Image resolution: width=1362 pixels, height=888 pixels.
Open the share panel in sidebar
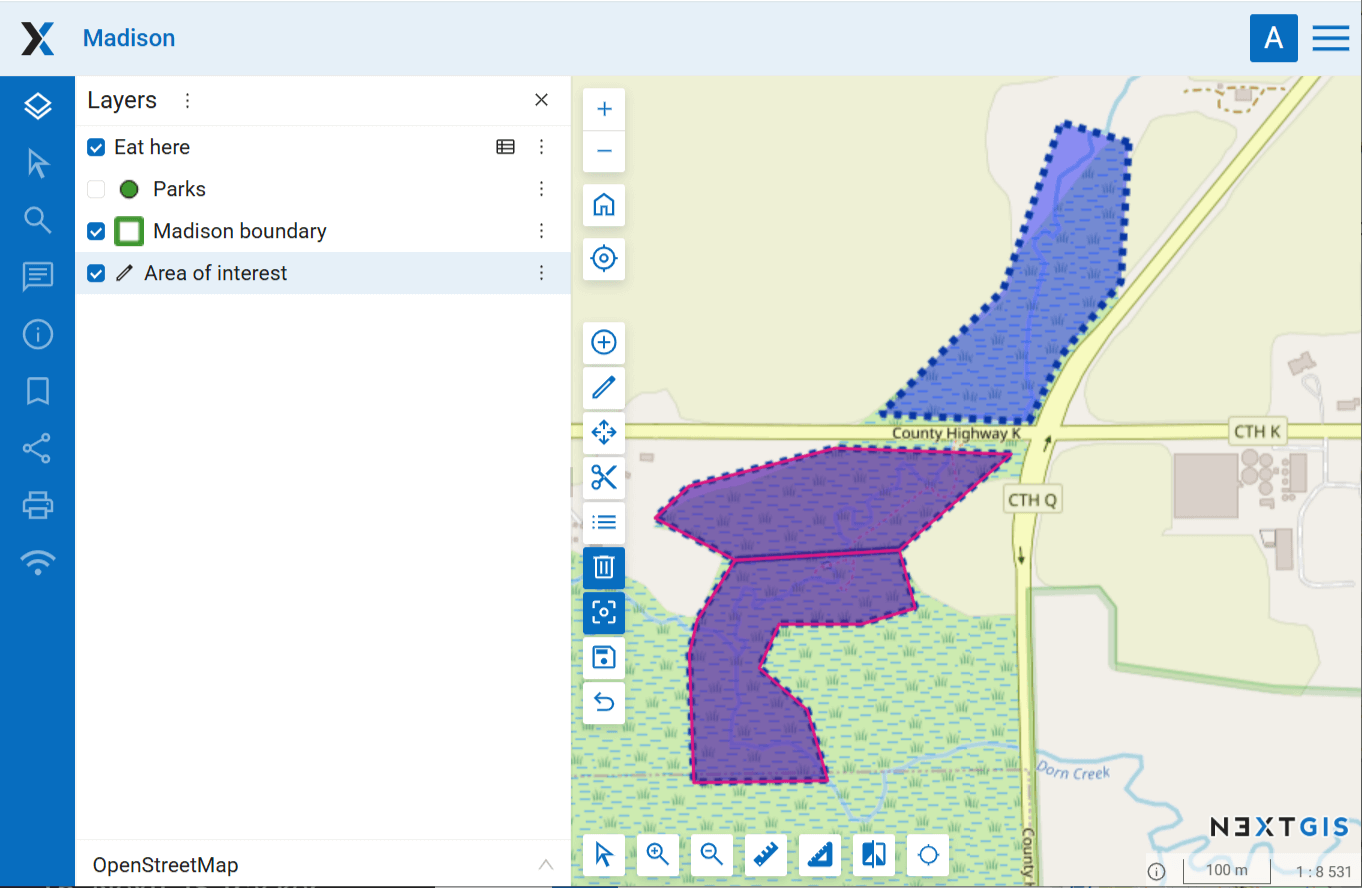click(38, 448)
